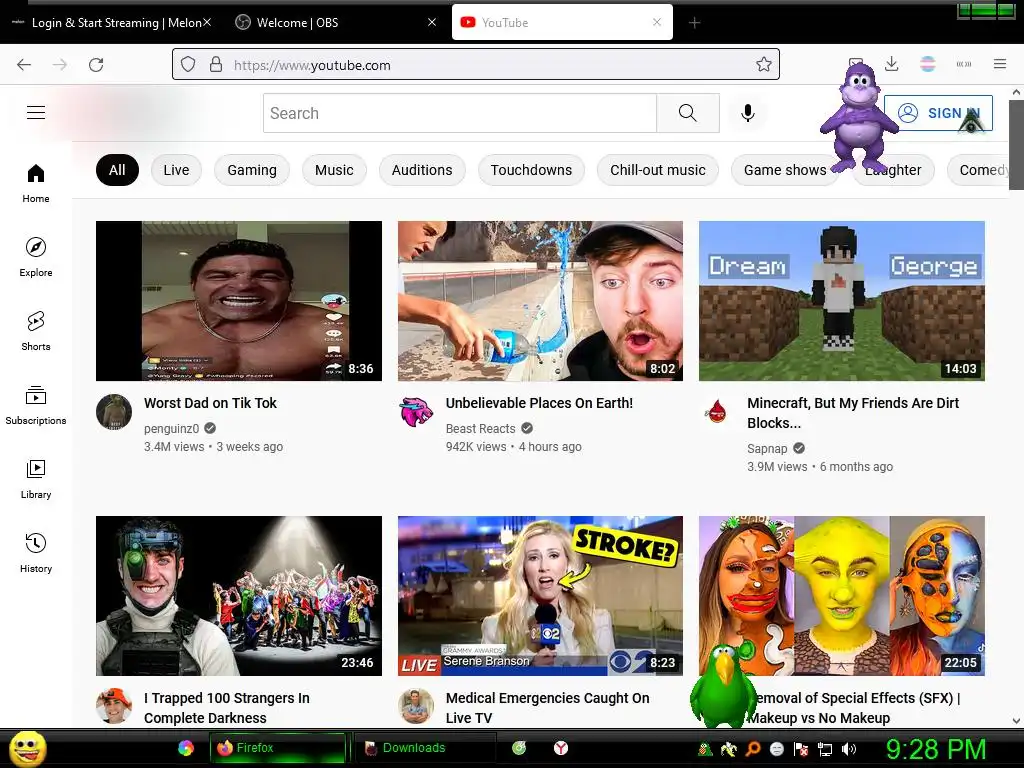Click the SIGN IN button
The width and height of the screenshot is (1024, 768).
(x=938, y=113)
